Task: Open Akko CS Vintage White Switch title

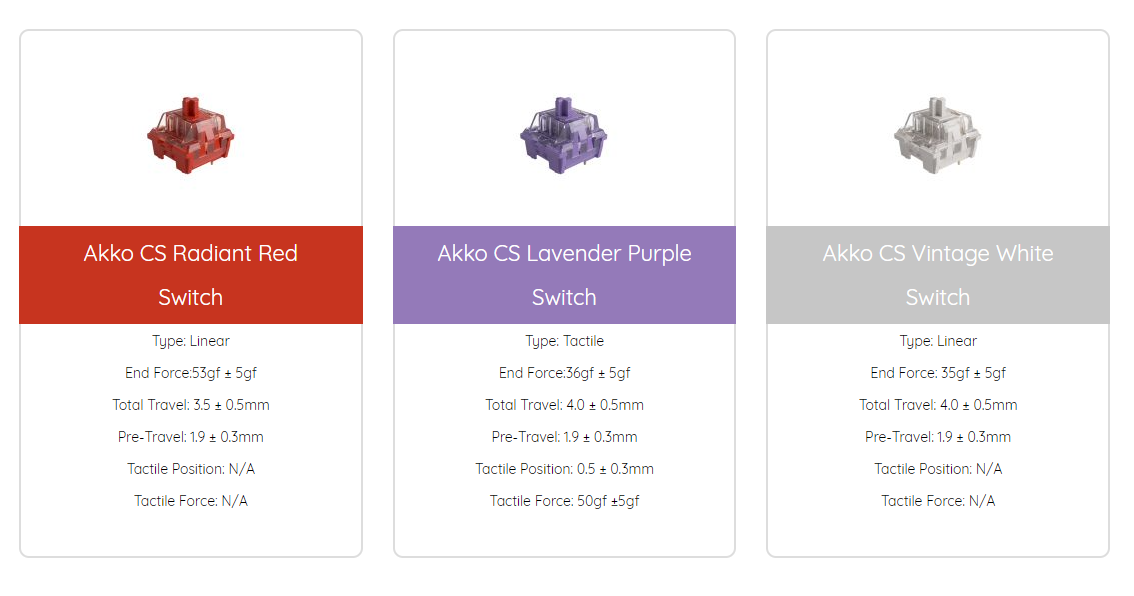Action: pyautogui.click(x=938, y=275)
